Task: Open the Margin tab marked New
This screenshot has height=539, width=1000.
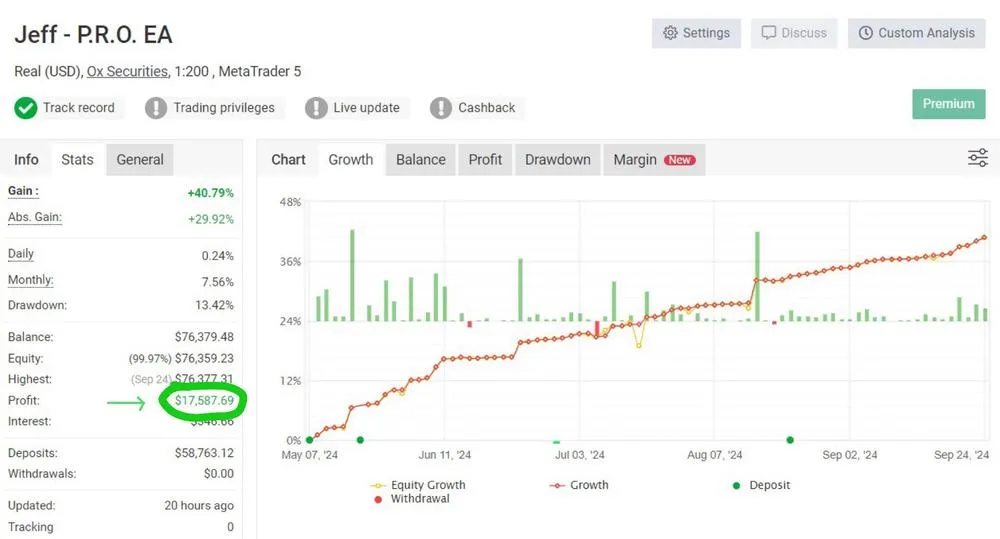Action: point(654,159)
